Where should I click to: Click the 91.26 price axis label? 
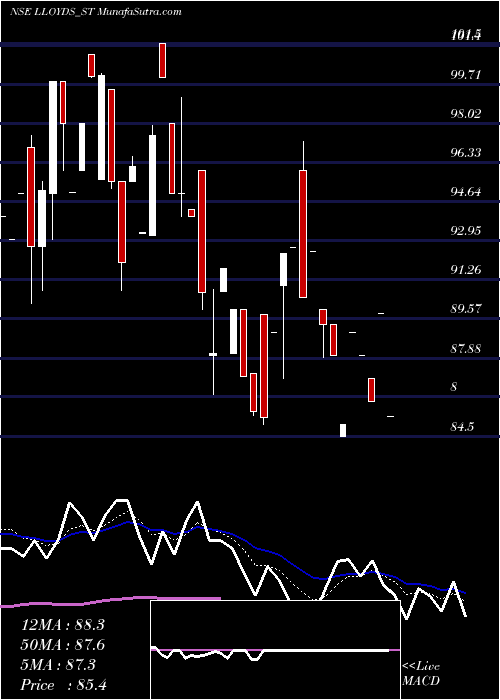point(466,270)
